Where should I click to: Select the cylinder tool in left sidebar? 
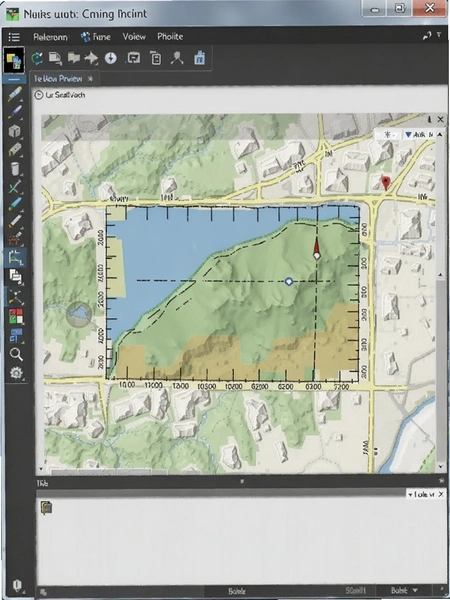(x=15, y=168)
